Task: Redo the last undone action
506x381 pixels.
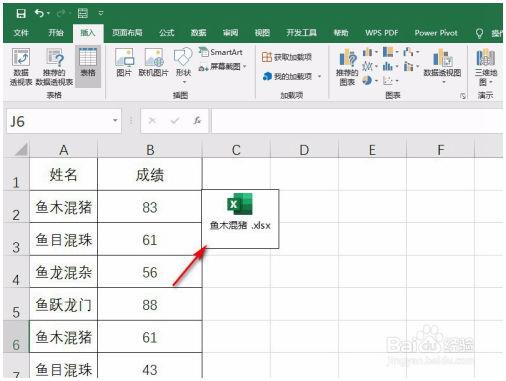Action: (x=61, y=13)
